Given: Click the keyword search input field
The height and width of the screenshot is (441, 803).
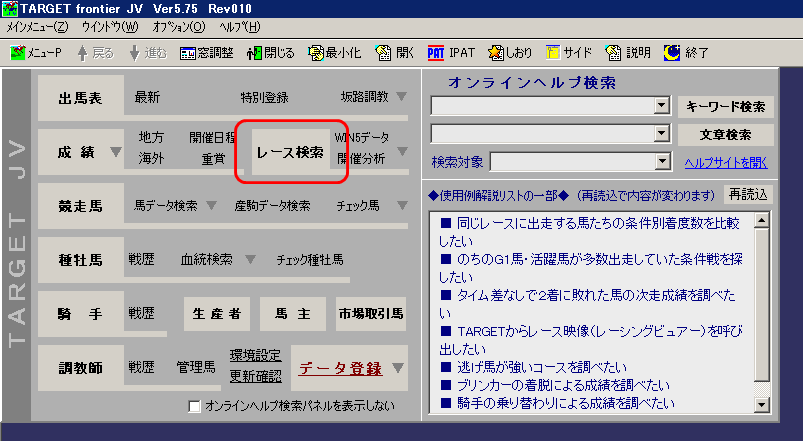Looking at the screenshot, I should pos(543,106).
